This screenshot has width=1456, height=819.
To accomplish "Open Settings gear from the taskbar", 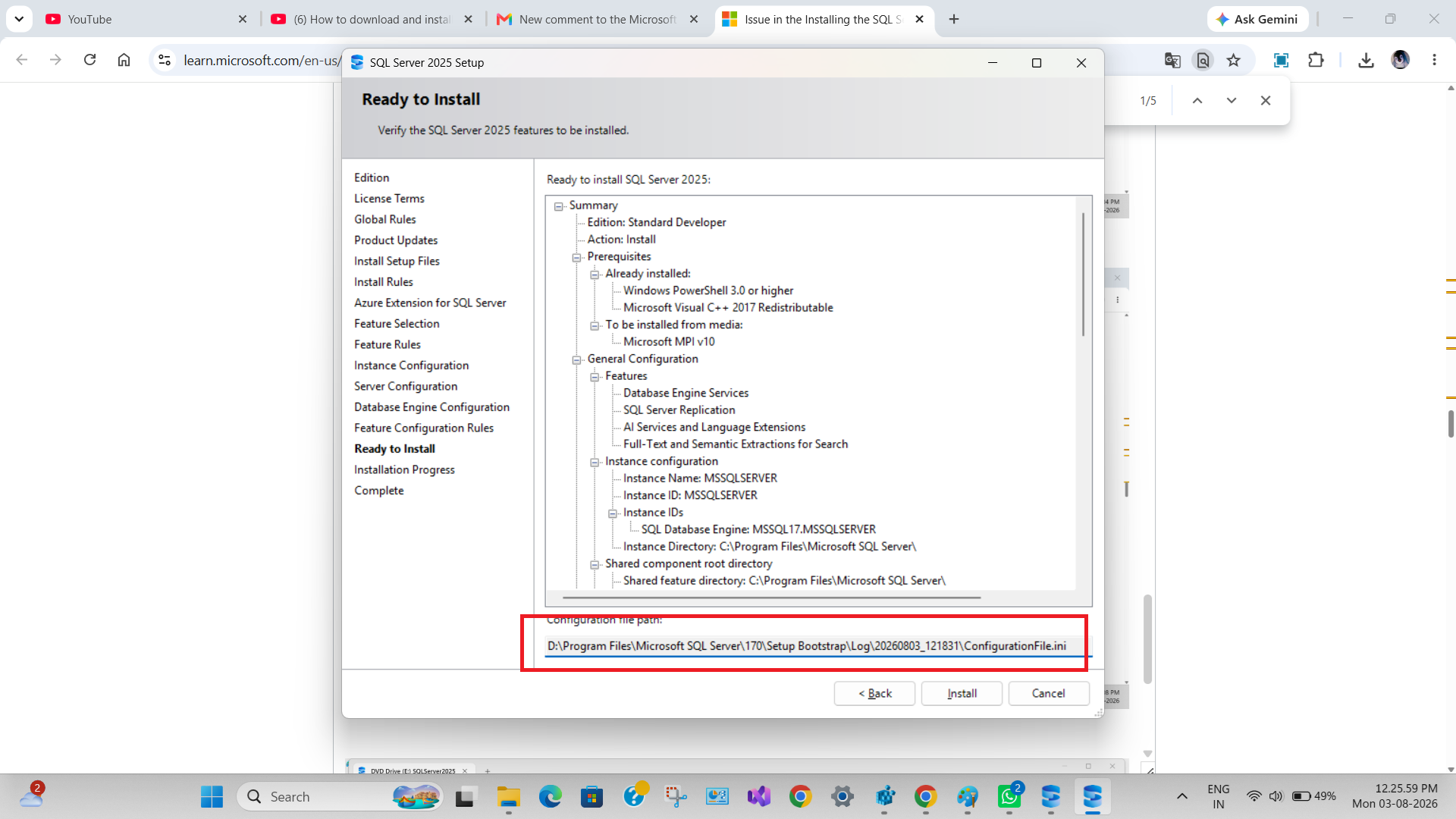I will tap(842, 797).
